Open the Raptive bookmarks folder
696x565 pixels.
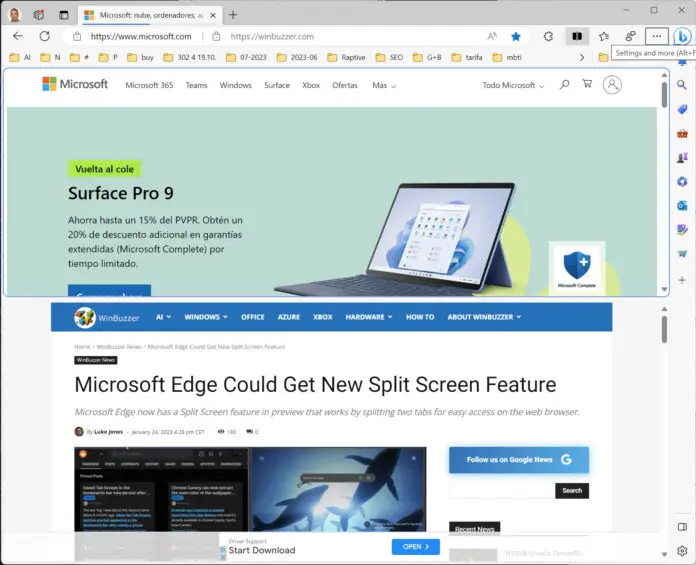click(x=347, y=57)
